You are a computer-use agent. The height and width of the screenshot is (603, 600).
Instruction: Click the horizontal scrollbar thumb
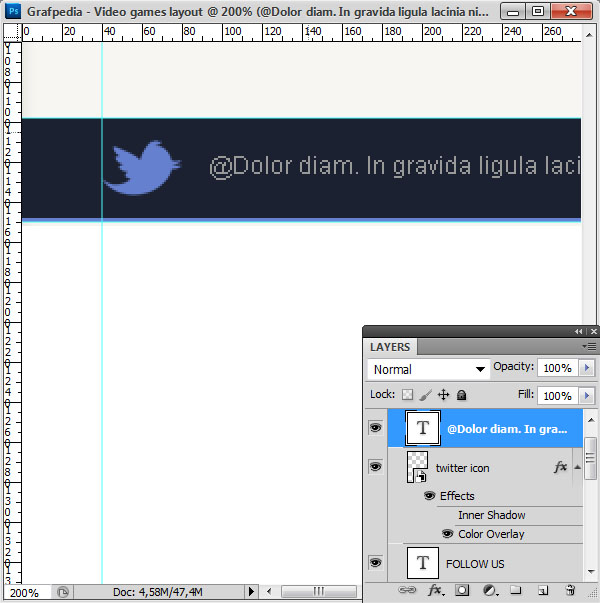pyautogui.click(x=319, y=591)
